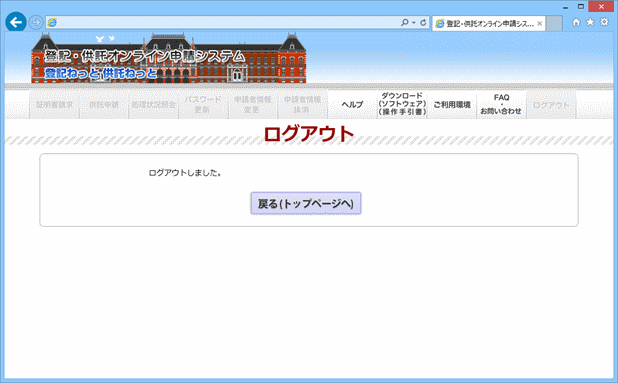Open ダウンロード(ソフトウェア)(操作手引書) menu

click(x=402, y=104)
